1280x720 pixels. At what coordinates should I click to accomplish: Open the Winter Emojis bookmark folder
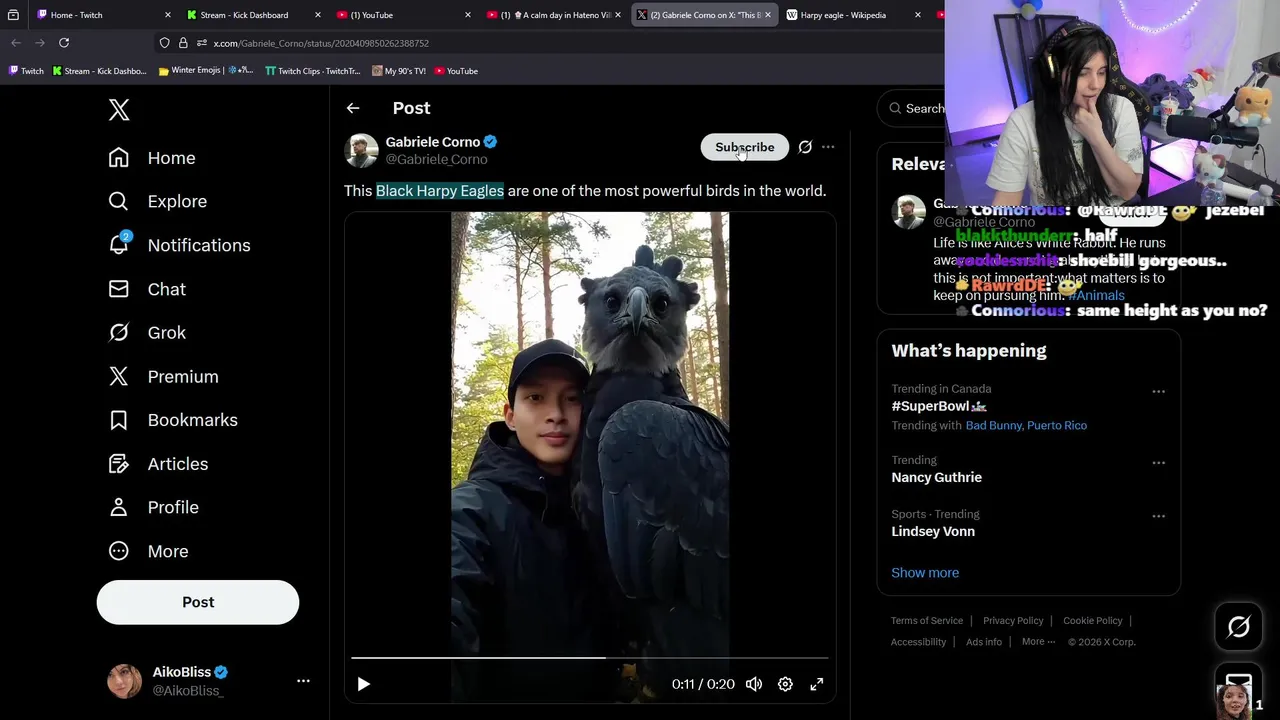pyautogui.click(x=206, y=71)
